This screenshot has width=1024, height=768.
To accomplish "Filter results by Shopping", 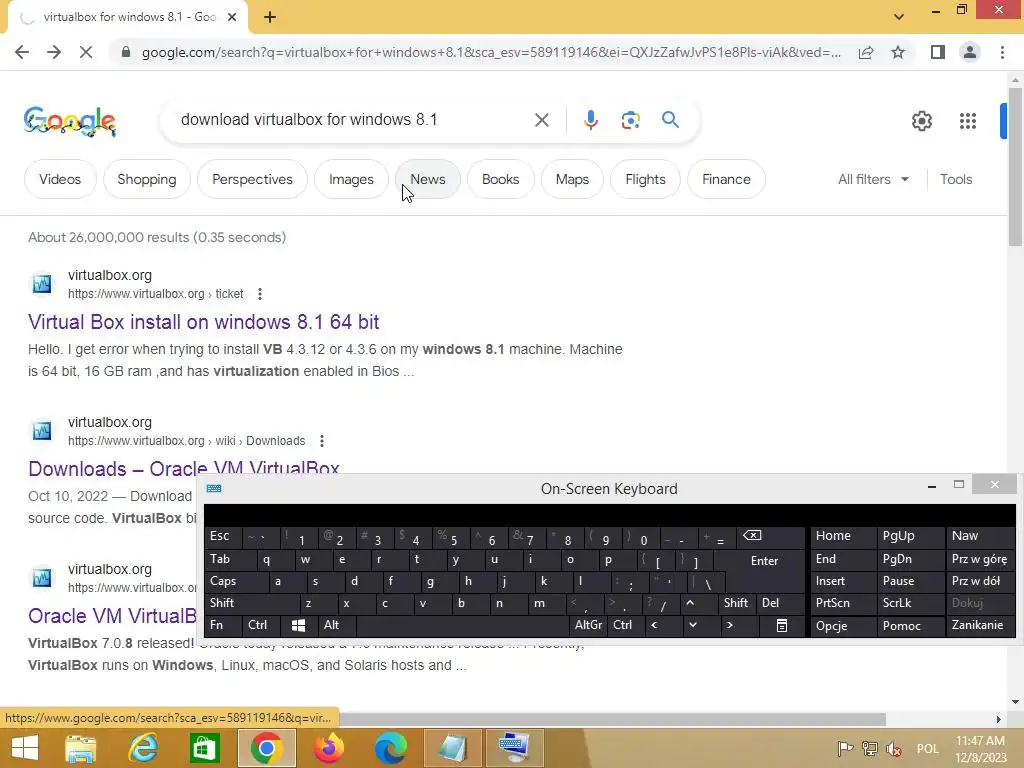I will [x=147, y=179].
